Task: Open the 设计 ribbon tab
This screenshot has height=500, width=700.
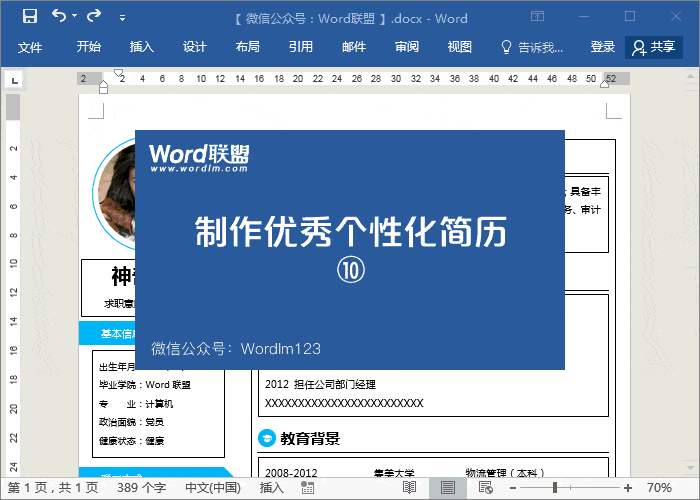Action: [x=195, y=47]
